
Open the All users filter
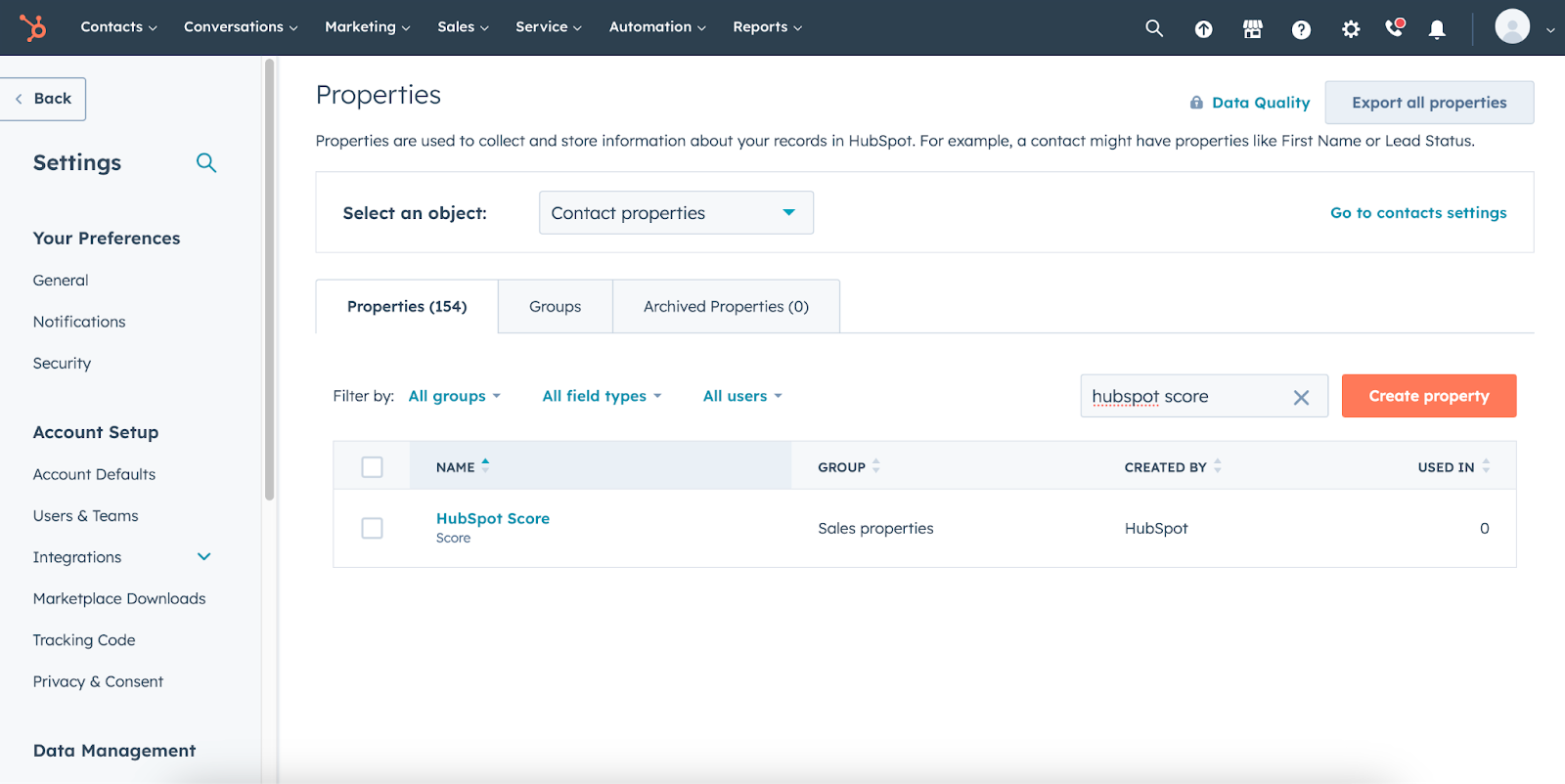point(742,396)
